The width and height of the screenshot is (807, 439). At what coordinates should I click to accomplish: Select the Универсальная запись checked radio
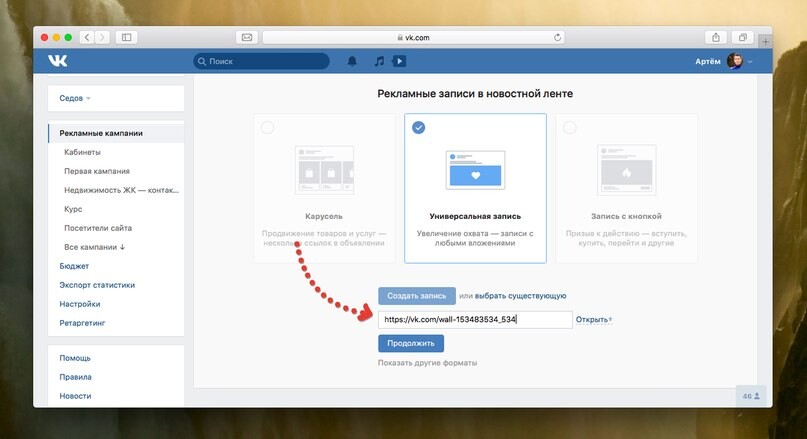click(x=418, y=128)
